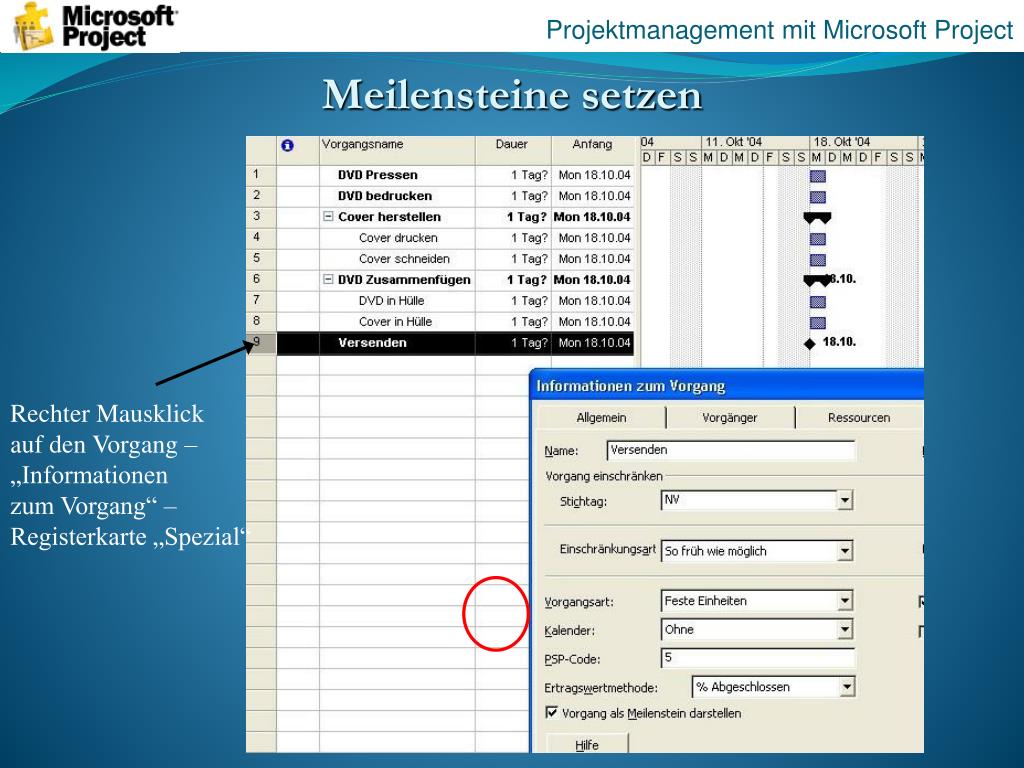Select row header number 6
1024x768 pixels.
click(x=261, y=279)
